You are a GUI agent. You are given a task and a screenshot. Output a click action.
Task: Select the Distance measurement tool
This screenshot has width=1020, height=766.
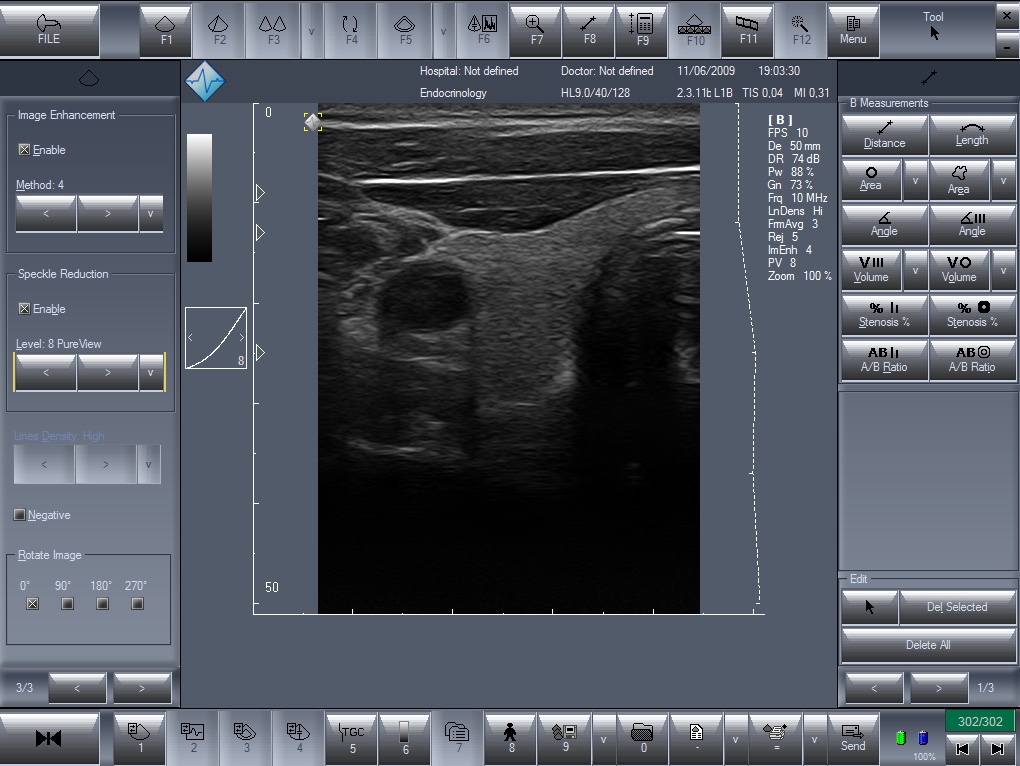coord(884,135)
